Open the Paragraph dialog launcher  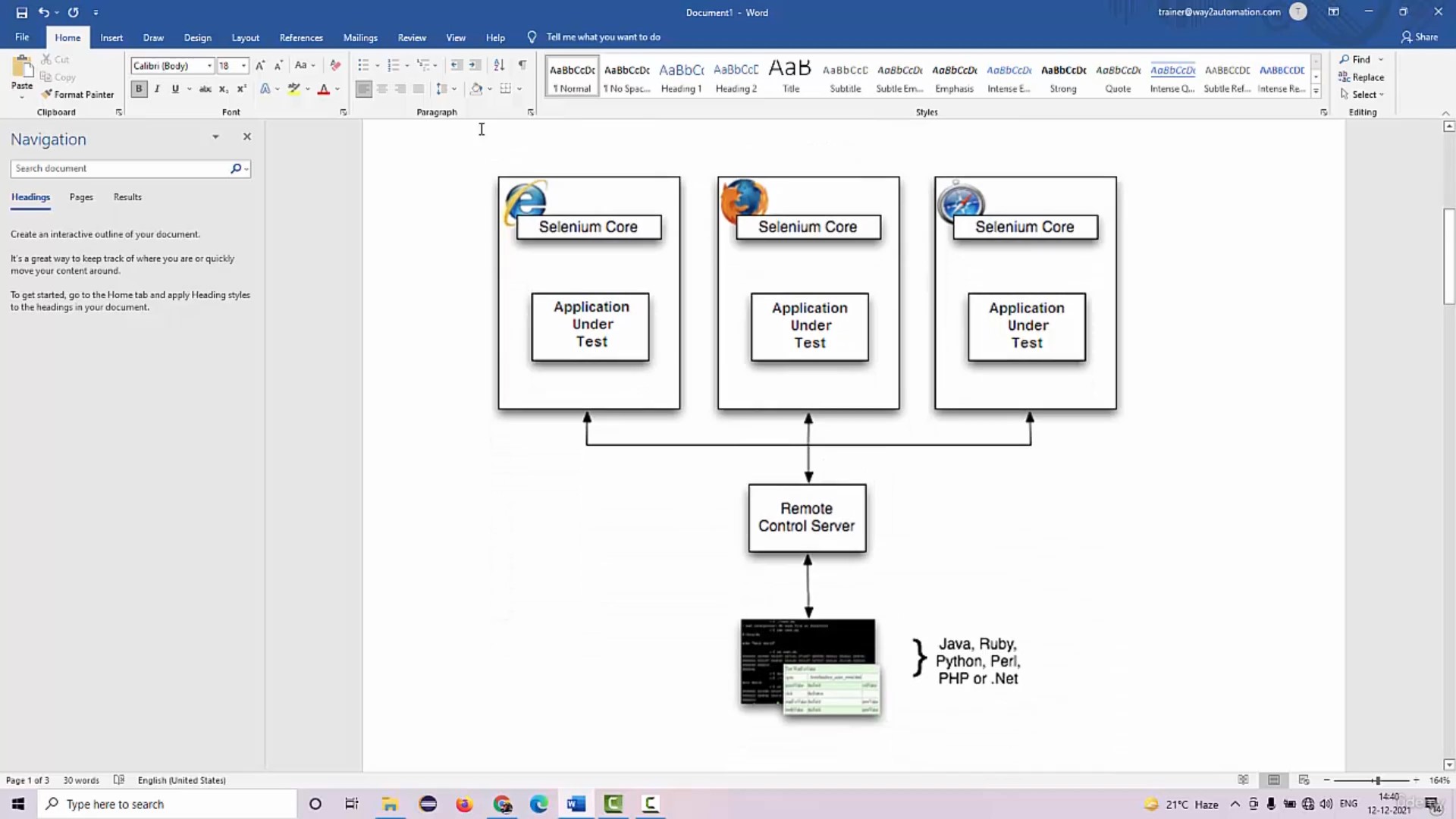click(x=531, y=112)
